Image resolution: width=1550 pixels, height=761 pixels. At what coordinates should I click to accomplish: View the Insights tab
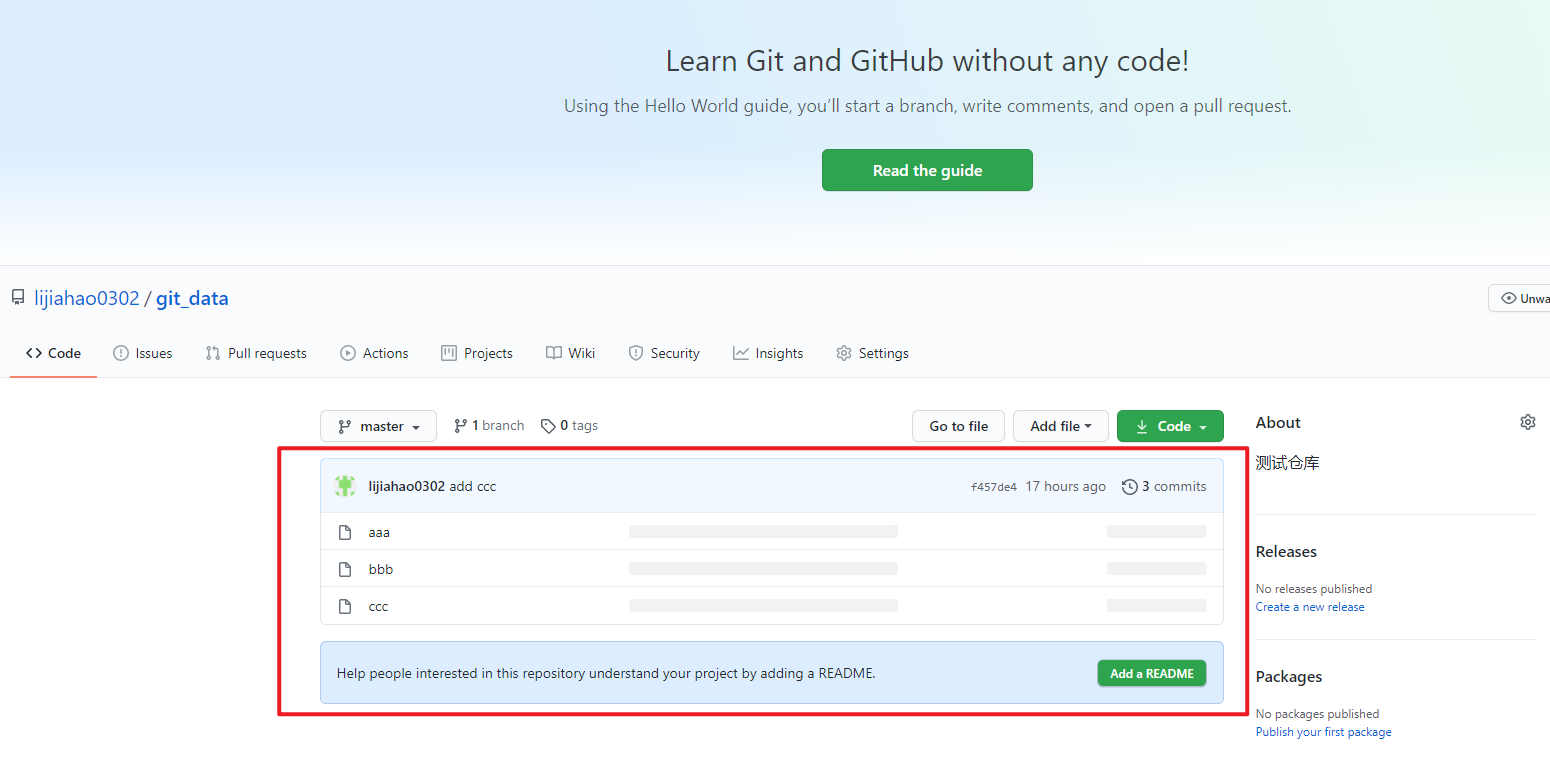pyautogui.click(x=768, y=353)
